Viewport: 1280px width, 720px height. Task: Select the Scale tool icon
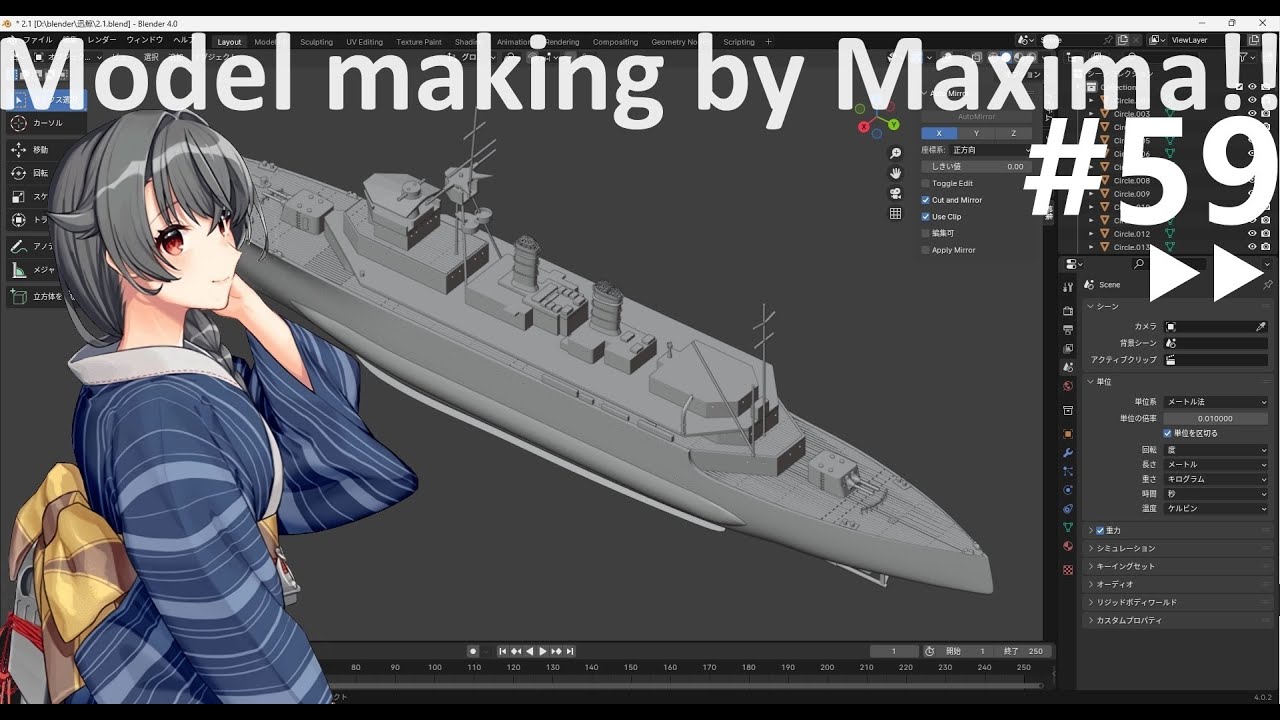point(18,197)
